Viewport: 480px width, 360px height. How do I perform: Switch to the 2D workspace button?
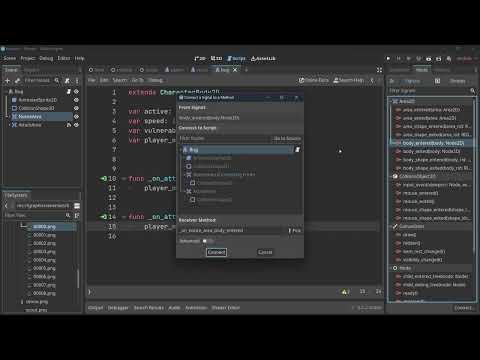[x=200, y=59]
